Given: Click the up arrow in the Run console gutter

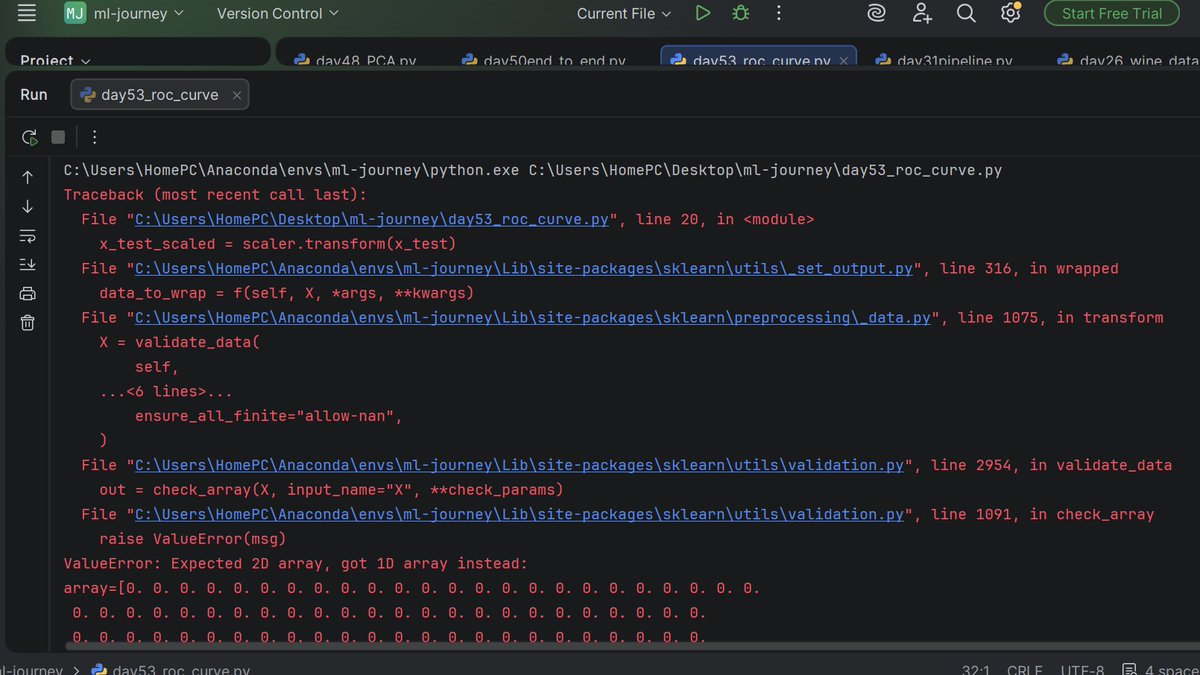Looking at the screenshot, I should tap(27, 177).
